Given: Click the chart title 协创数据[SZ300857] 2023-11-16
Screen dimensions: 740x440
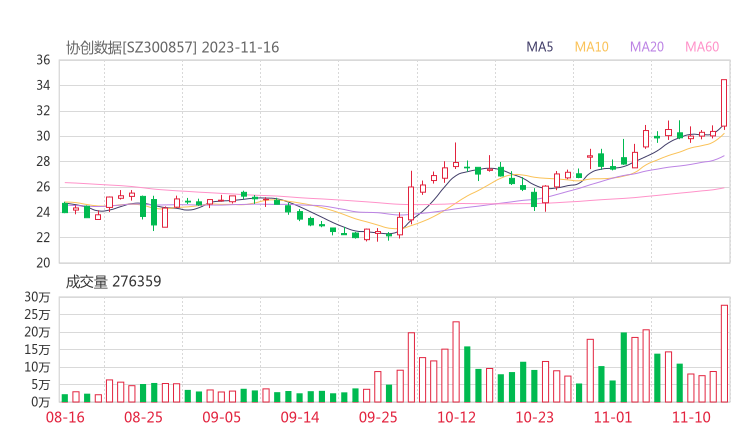Looking at the screenshot, I should tap(172, 47).
